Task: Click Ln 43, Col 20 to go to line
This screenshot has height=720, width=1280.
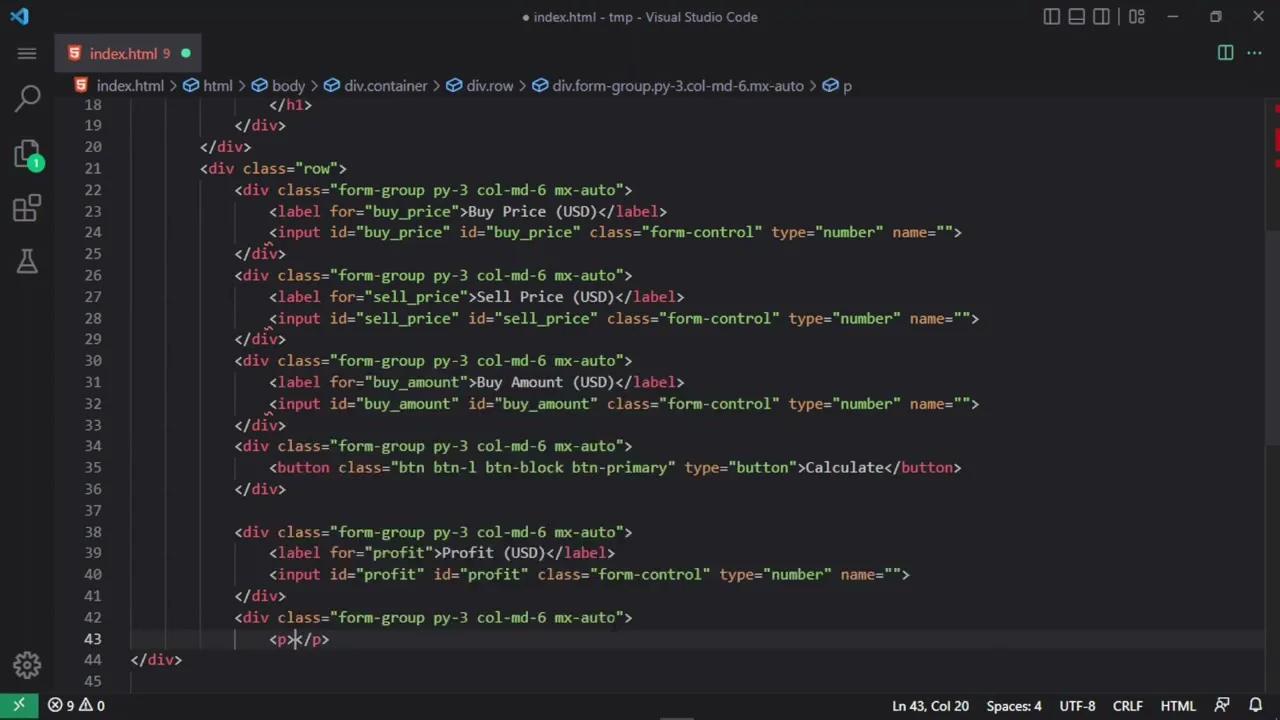Action: pos(930,705)
